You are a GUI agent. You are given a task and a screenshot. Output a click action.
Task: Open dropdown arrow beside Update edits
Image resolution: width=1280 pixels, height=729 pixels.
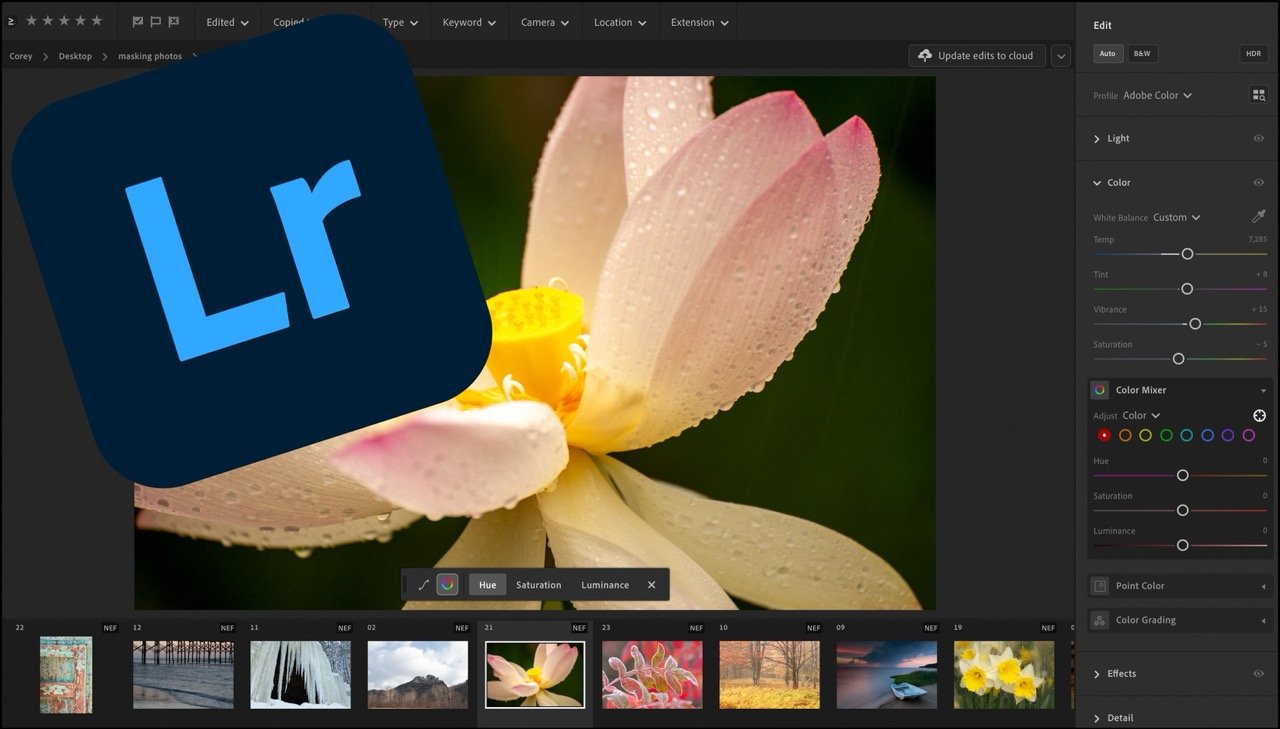[1061, 56]
